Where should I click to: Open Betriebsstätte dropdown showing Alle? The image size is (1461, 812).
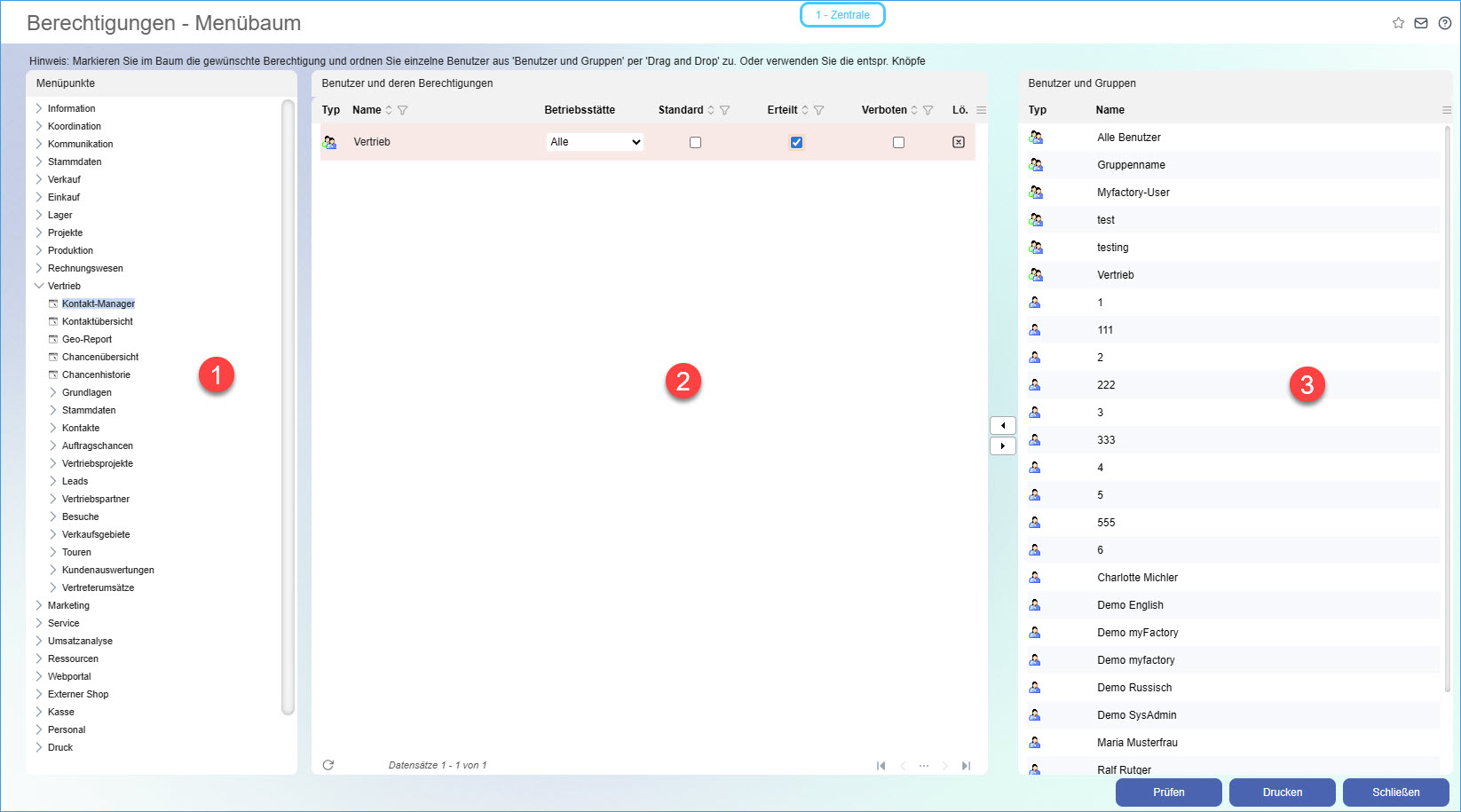tap(595, 142)
